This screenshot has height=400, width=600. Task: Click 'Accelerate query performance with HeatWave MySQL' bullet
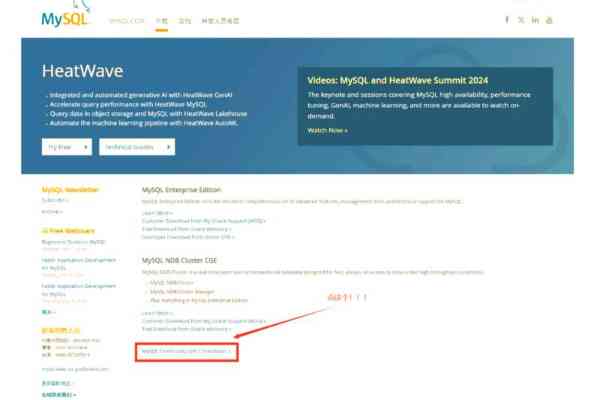(128, 104)
